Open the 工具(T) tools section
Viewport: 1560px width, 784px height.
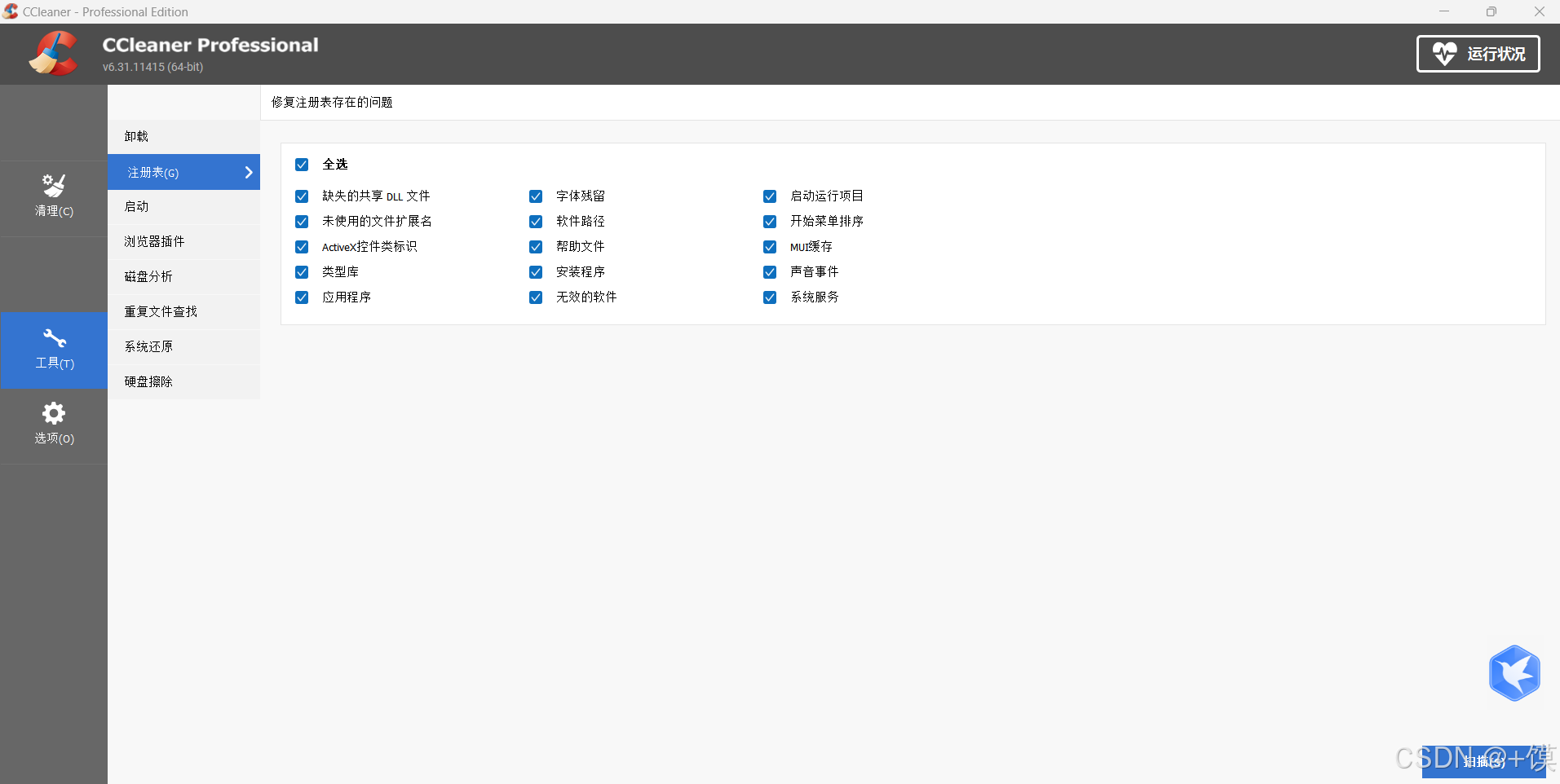coord(54,350)
